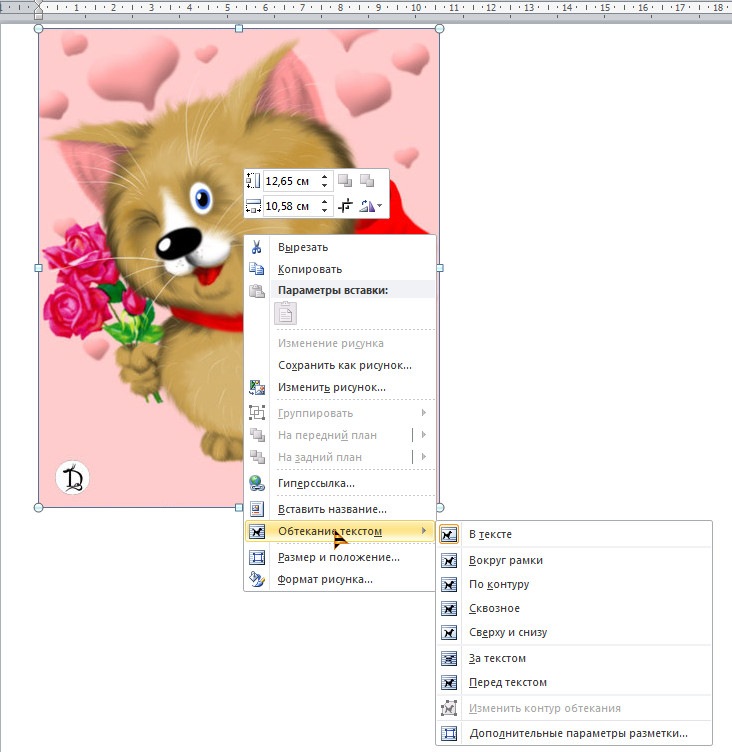Click the More Layout Options icon

coord(449,733)
